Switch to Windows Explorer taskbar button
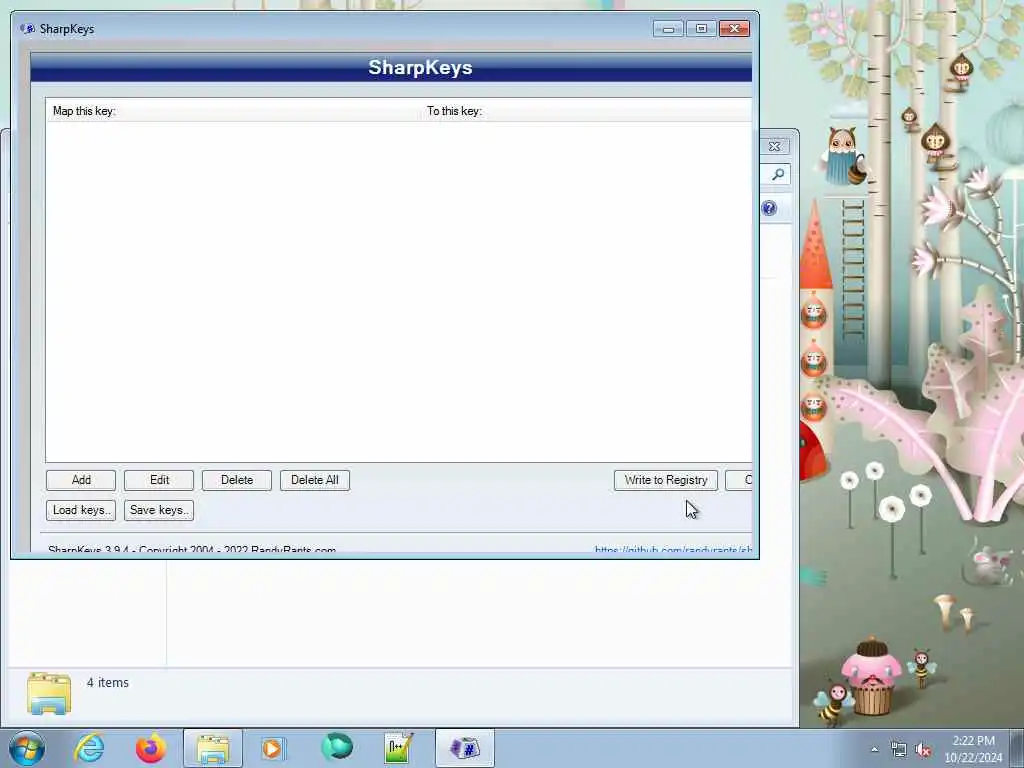 coord(213,748)
